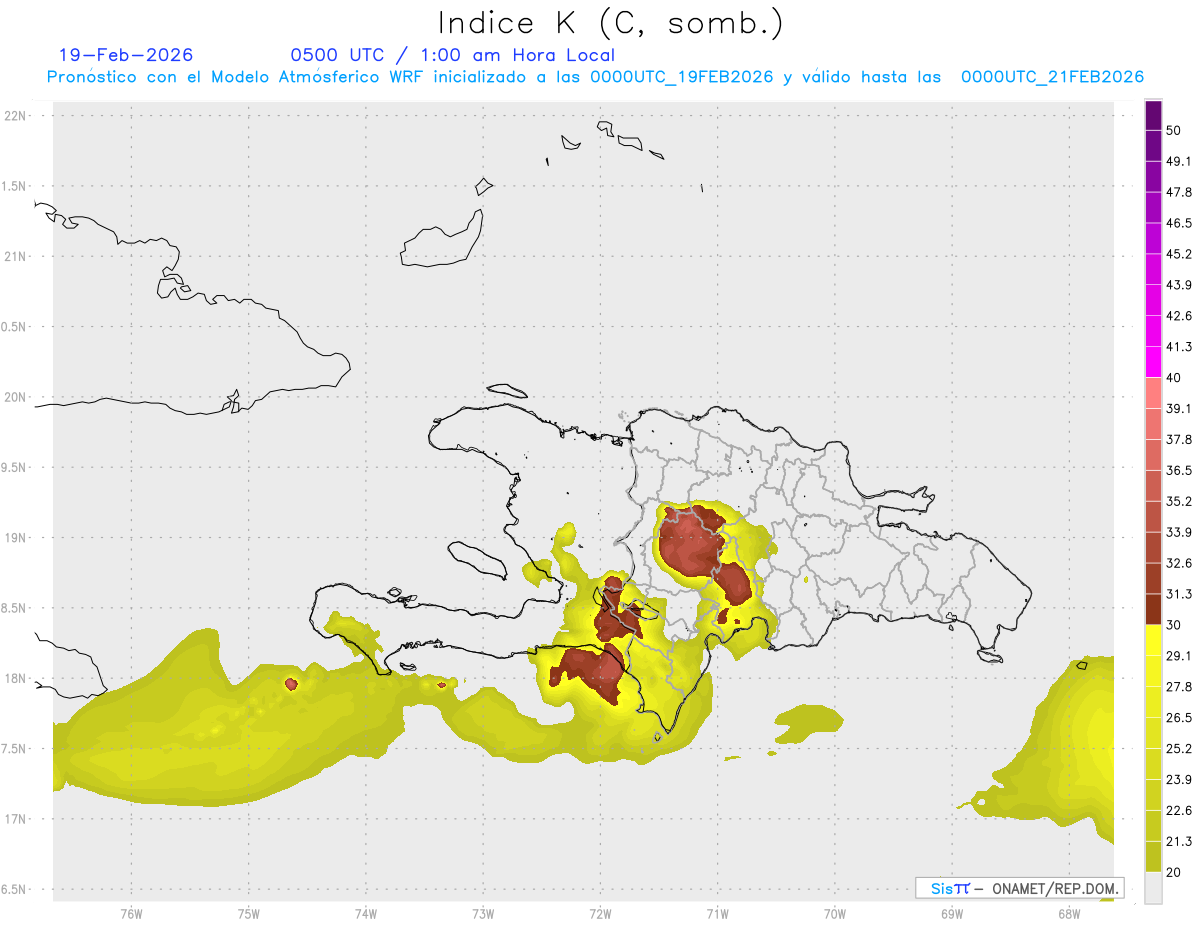Click the longitude label '68W'
This screenshot has width=1200, height=927.
pos(1068,914)
